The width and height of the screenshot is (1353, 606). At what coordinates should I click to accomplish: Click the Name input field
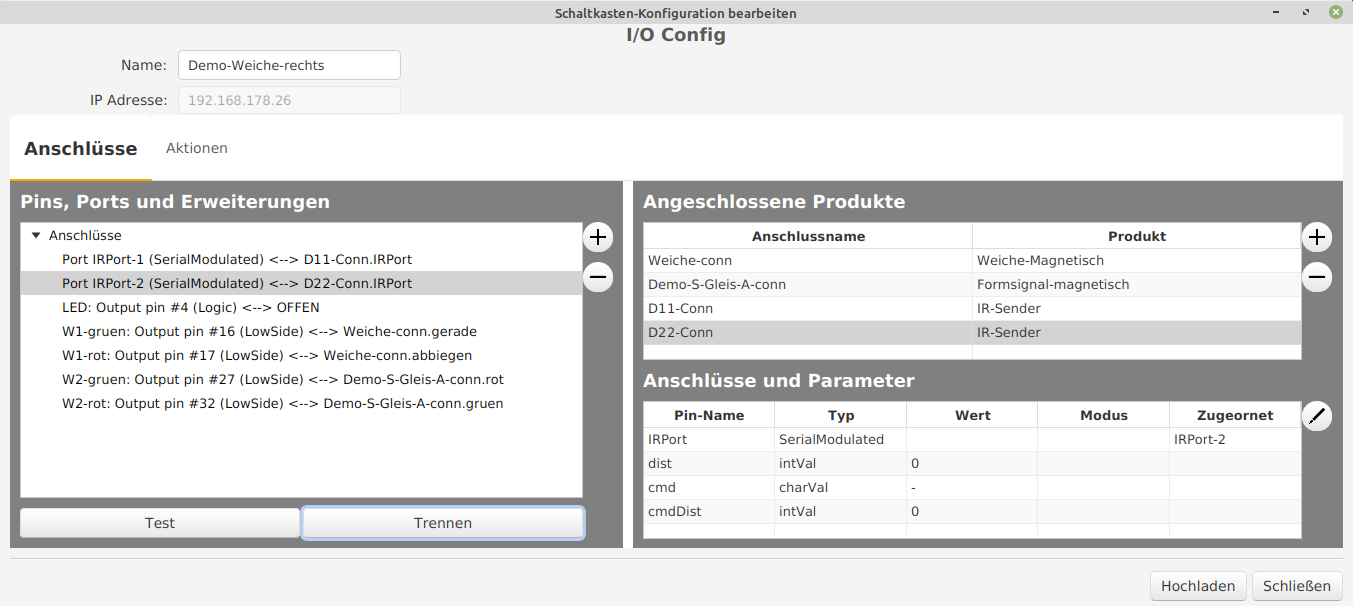[x=288, y=64]
